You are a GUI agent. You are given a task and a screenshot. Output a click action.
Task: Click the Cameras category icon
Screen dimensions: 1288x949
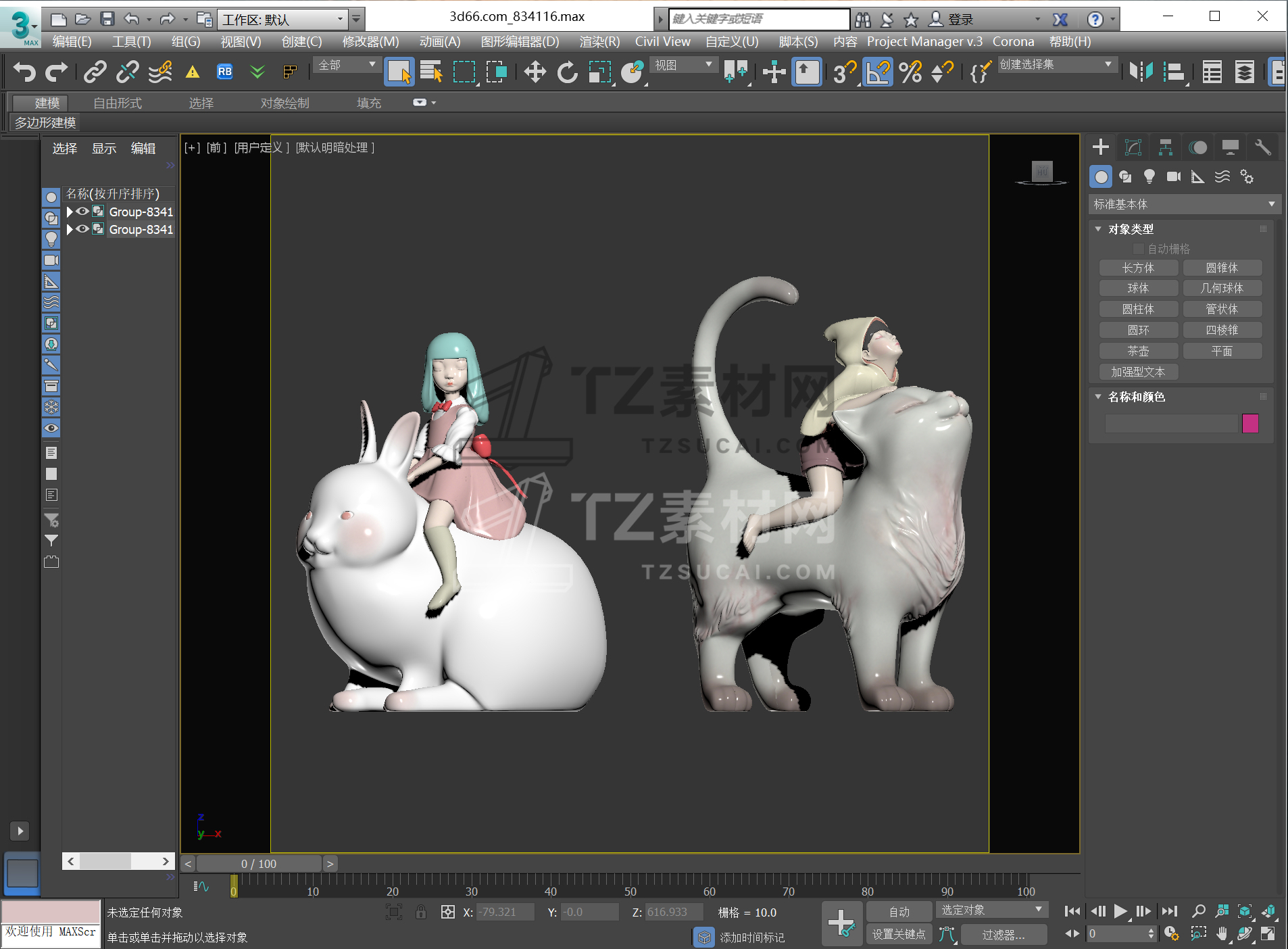1174,177
